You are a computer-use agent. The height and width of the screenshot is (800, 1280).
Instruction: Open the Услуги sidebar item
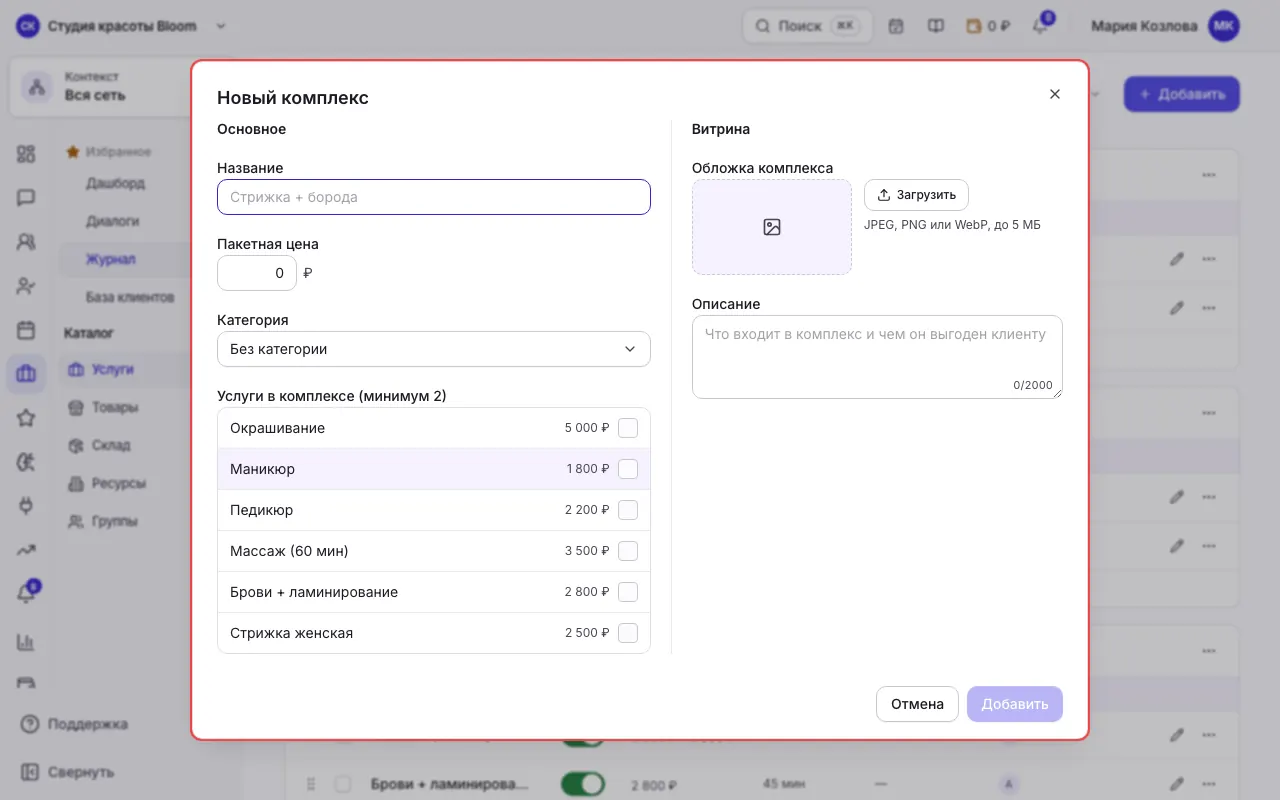(x=112, y=369)
